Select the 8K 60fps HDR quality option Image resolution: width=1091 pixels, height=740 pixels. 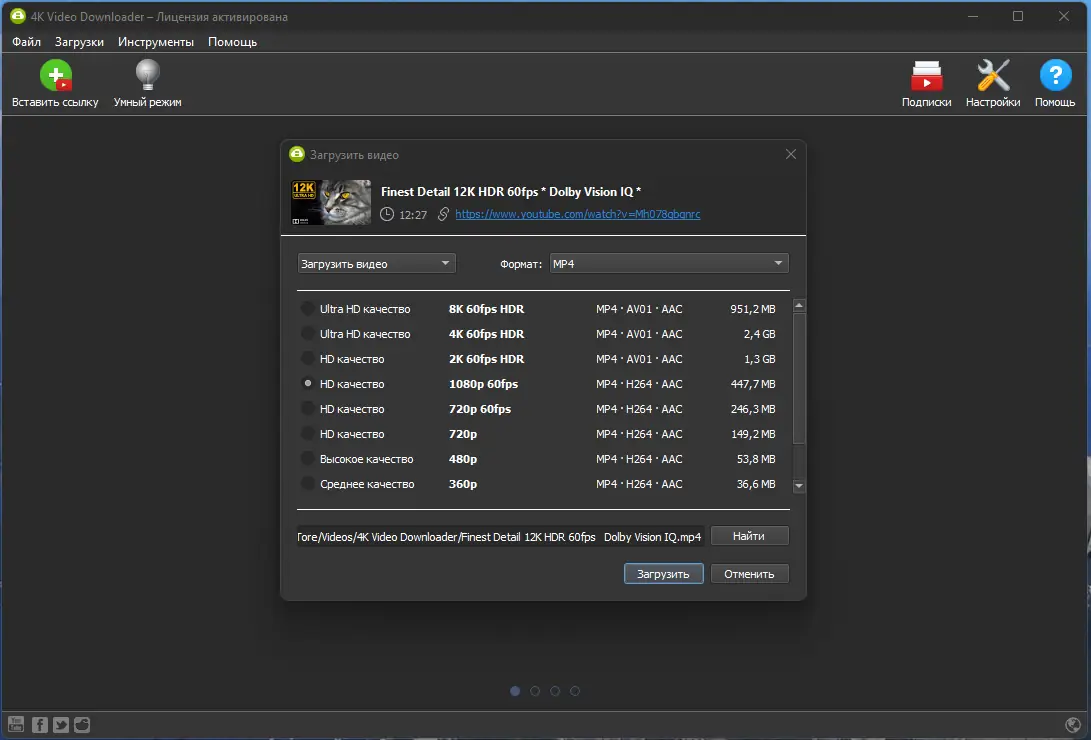[x=307, y=309]
